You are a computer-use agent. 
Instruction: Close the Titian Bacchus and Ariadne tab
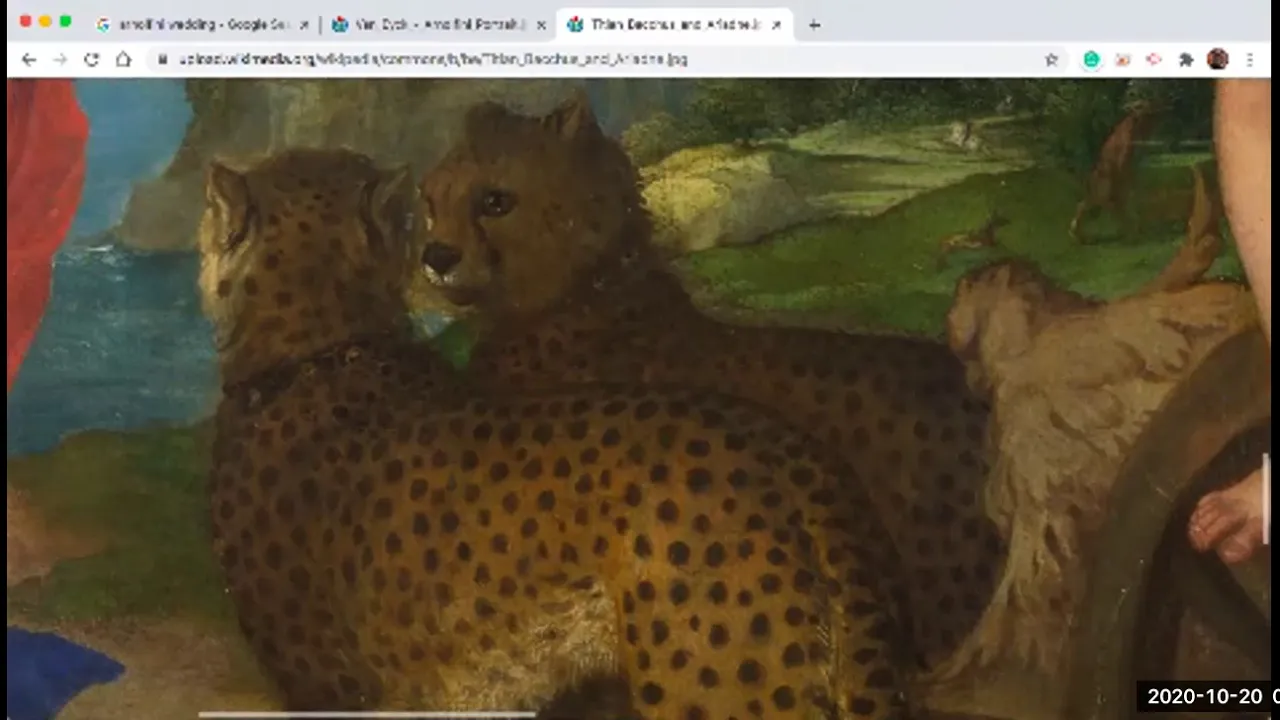[776, 25]
